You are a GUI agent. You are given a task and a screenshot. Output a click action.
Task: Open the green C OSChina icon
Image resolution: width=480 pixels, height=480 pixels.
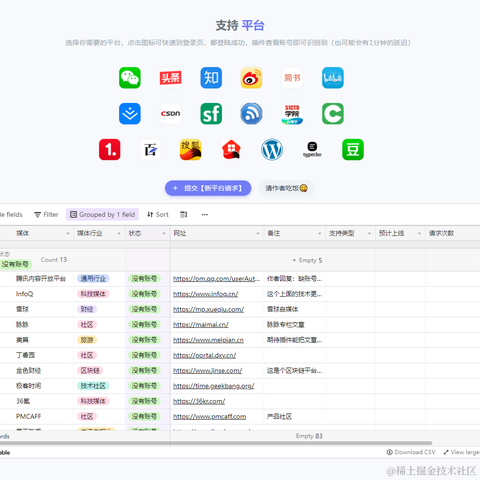pos(333,114)
